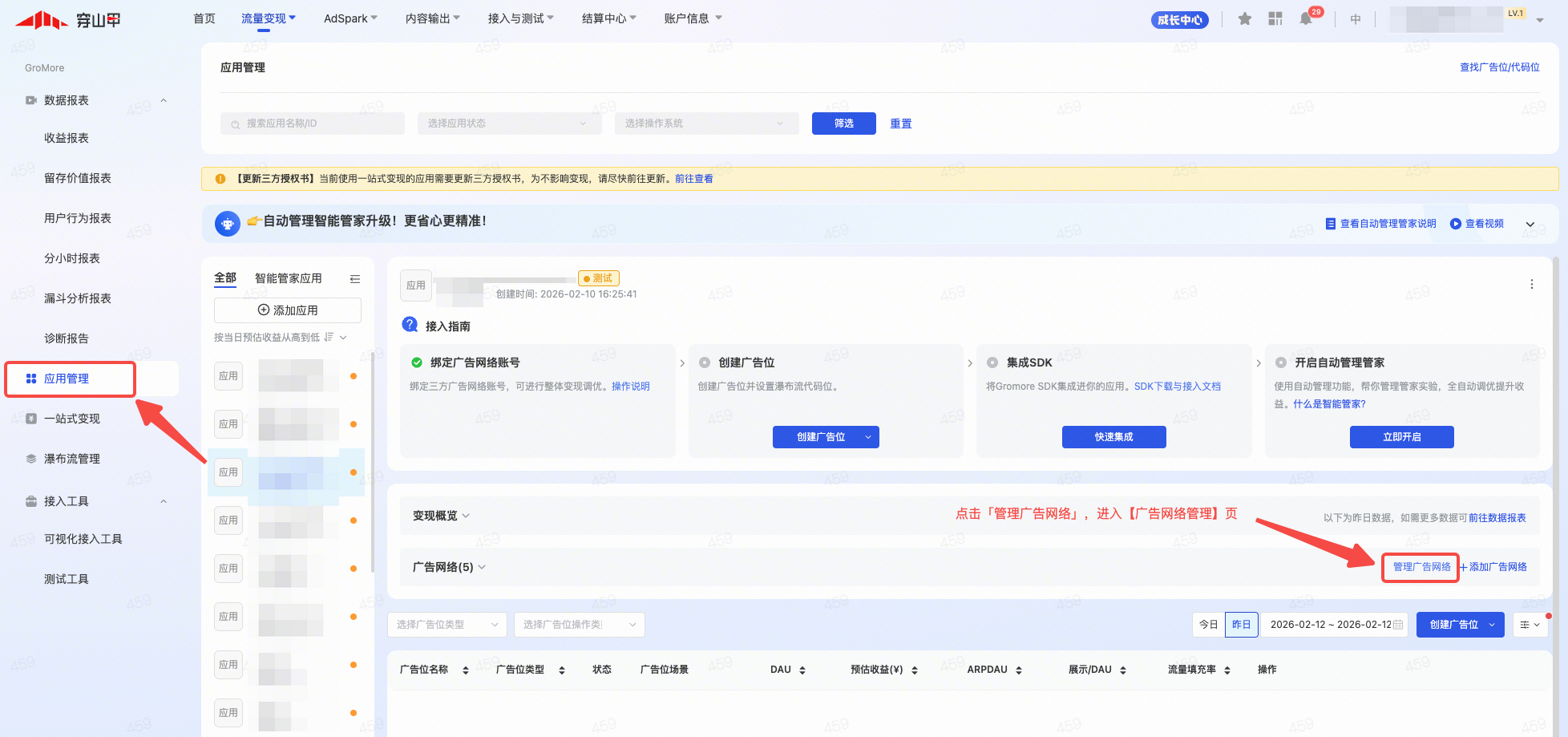This screenshot has width=1568, height=737.
Task: Open the notification bell icon
Action: (1306, 18)
